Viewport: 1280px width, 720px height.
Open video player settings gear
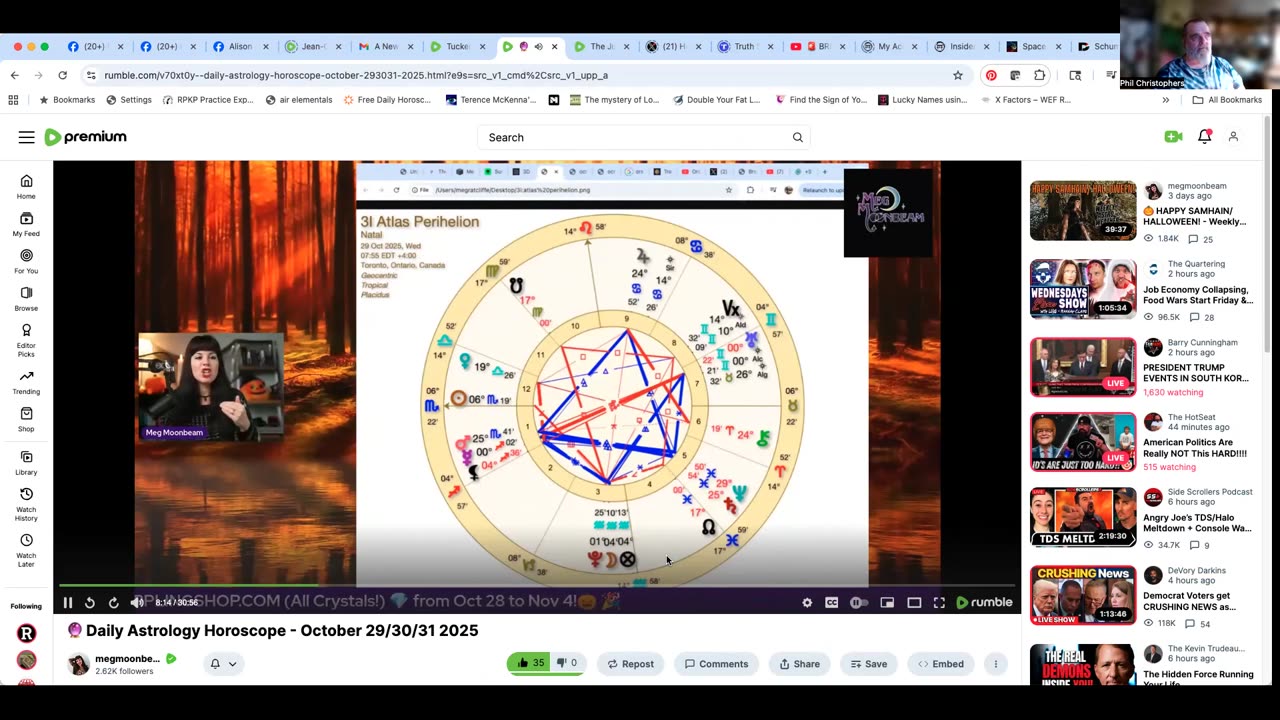tap(807, 602)
